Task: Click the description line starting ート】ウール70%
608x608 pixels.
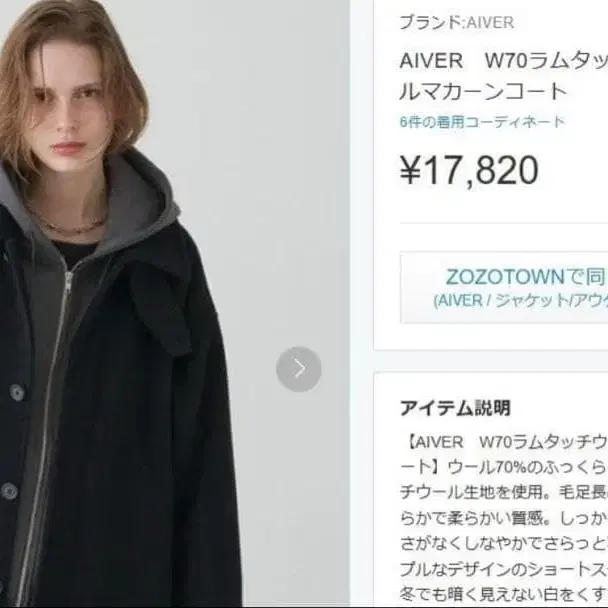Action: click(504, 467)
